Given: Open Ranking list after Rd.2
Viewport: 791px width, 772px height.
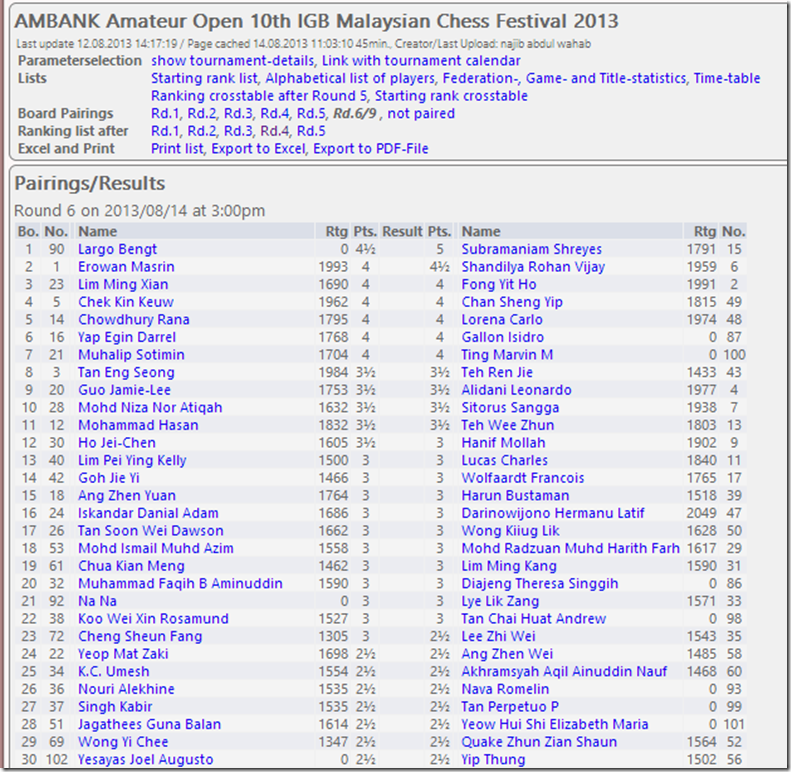Looking at the screenshot, I should tap(202, 131).
